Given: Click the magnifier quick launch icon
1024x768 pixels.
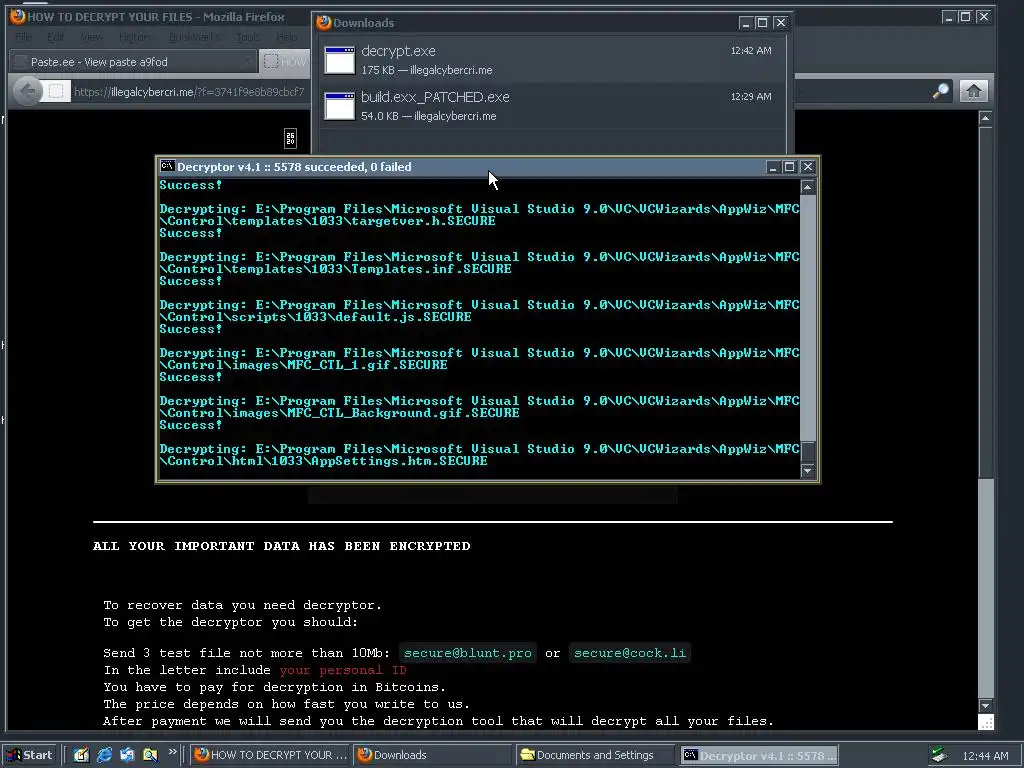Looking at the screenshot, I should click(x=150, y=755).
